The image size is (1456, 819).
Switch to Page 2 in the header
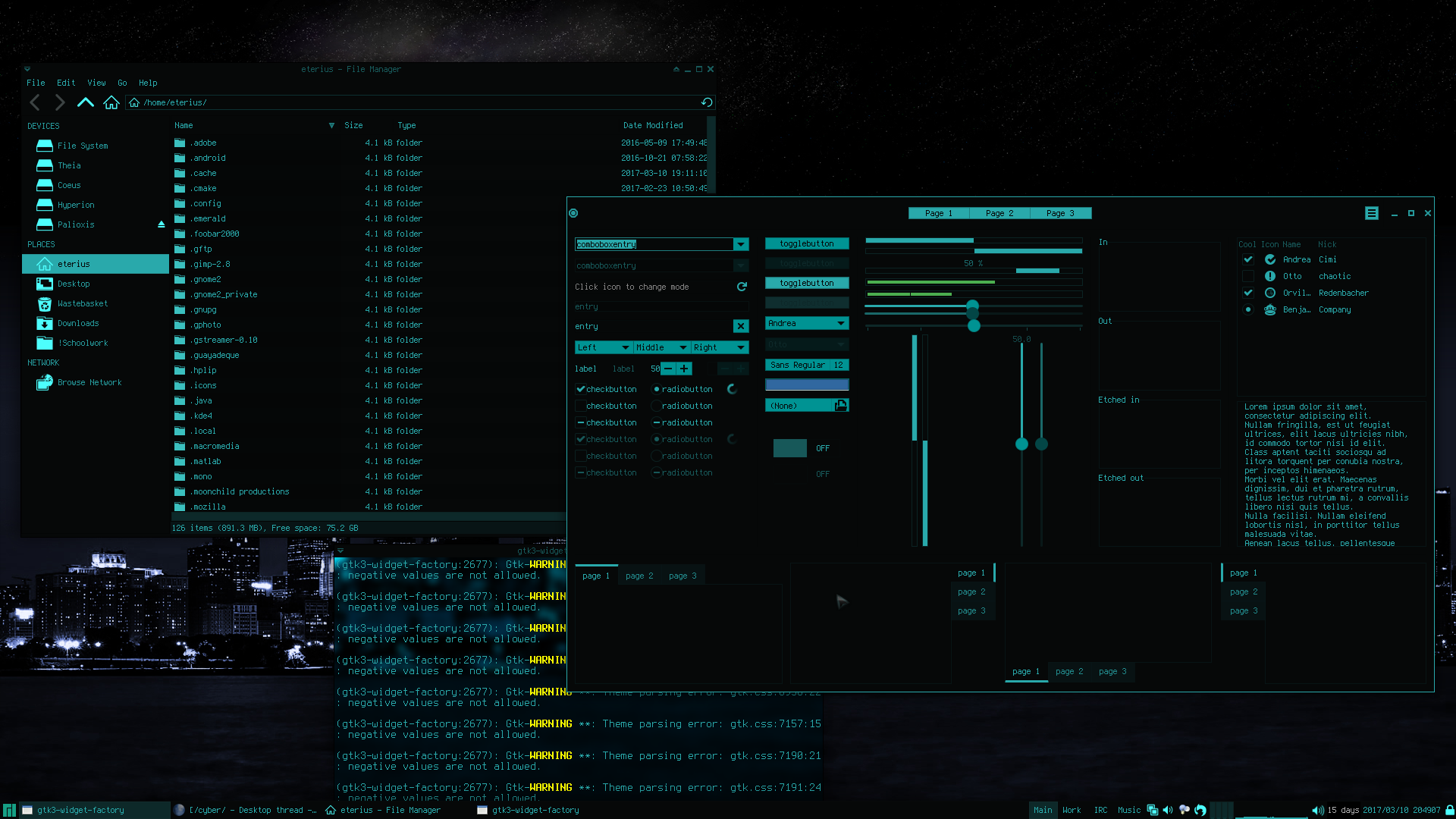[999, 213]
